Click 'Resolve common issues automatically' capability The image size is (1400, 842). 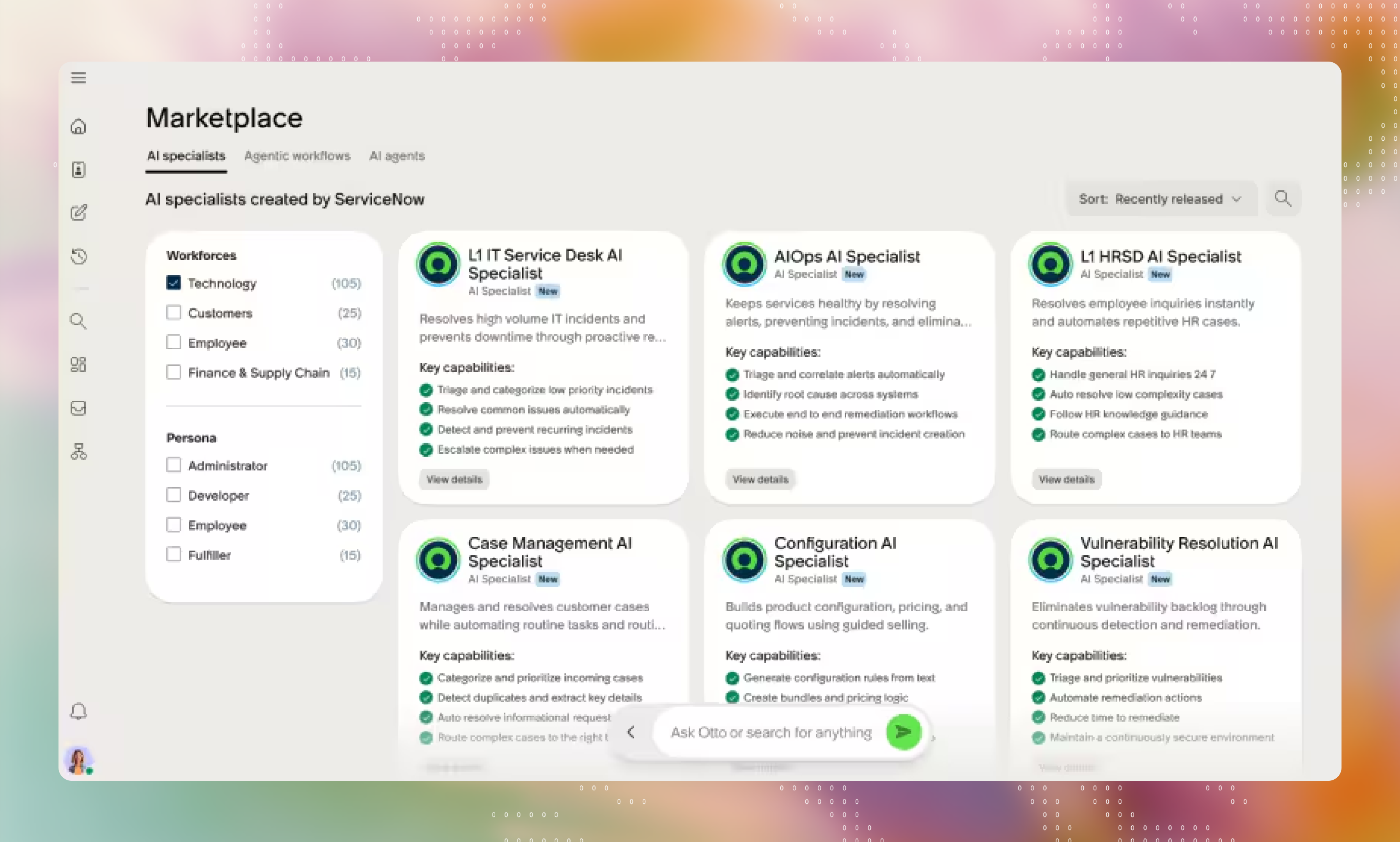[x=533, y=410]
